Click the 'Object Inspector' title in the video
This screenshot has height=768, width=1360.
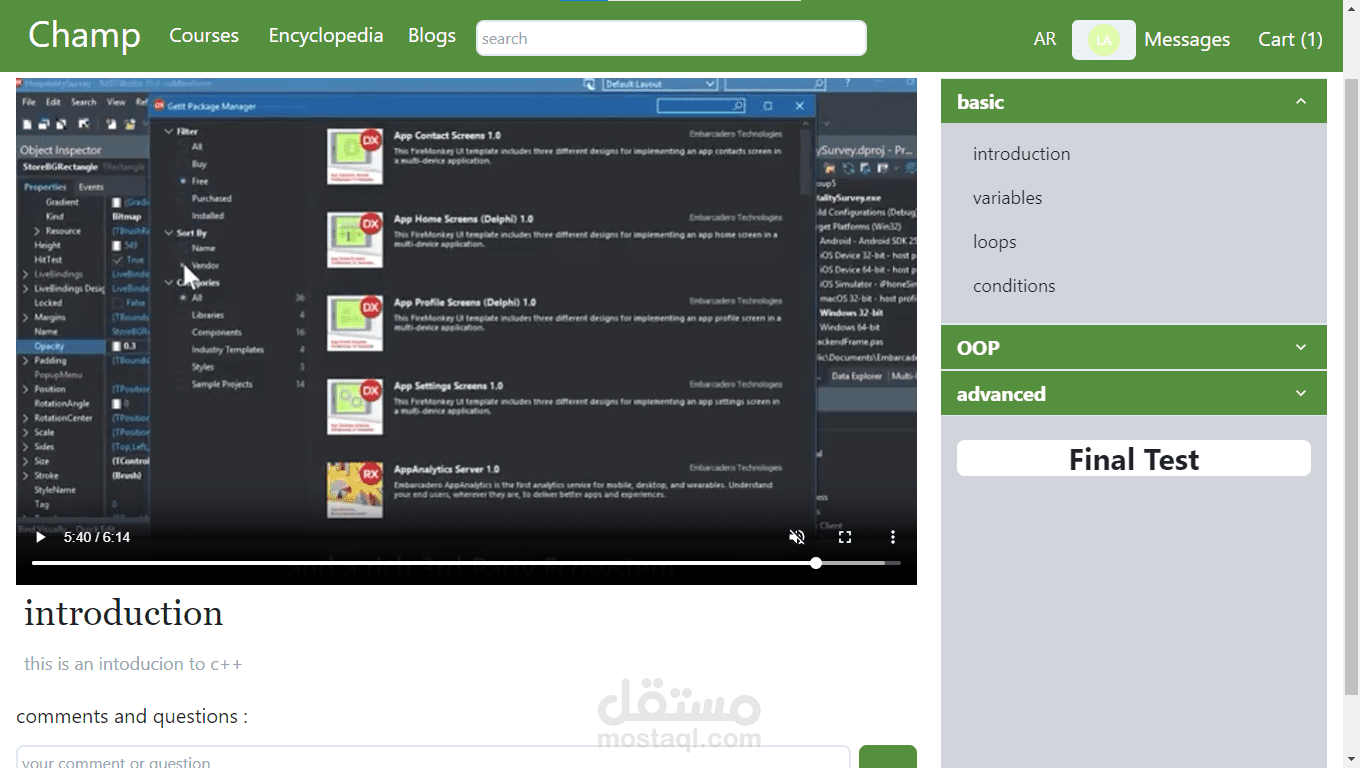coord(61,150)
